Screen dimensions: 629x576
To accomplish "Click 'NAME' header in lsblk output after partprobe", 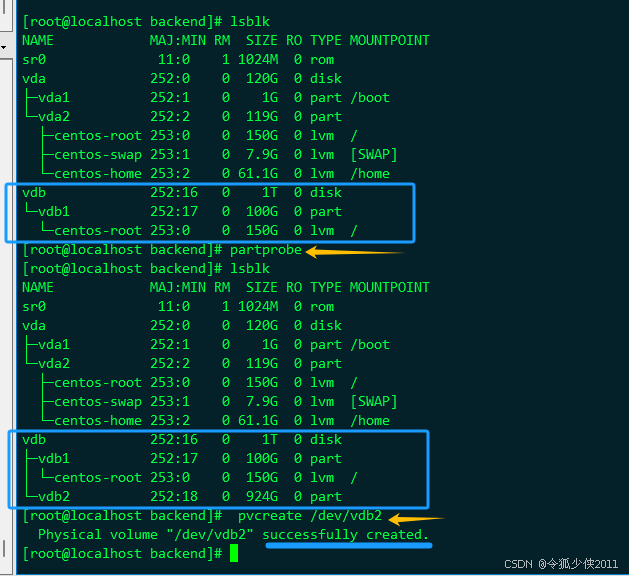I will [38, 288].
